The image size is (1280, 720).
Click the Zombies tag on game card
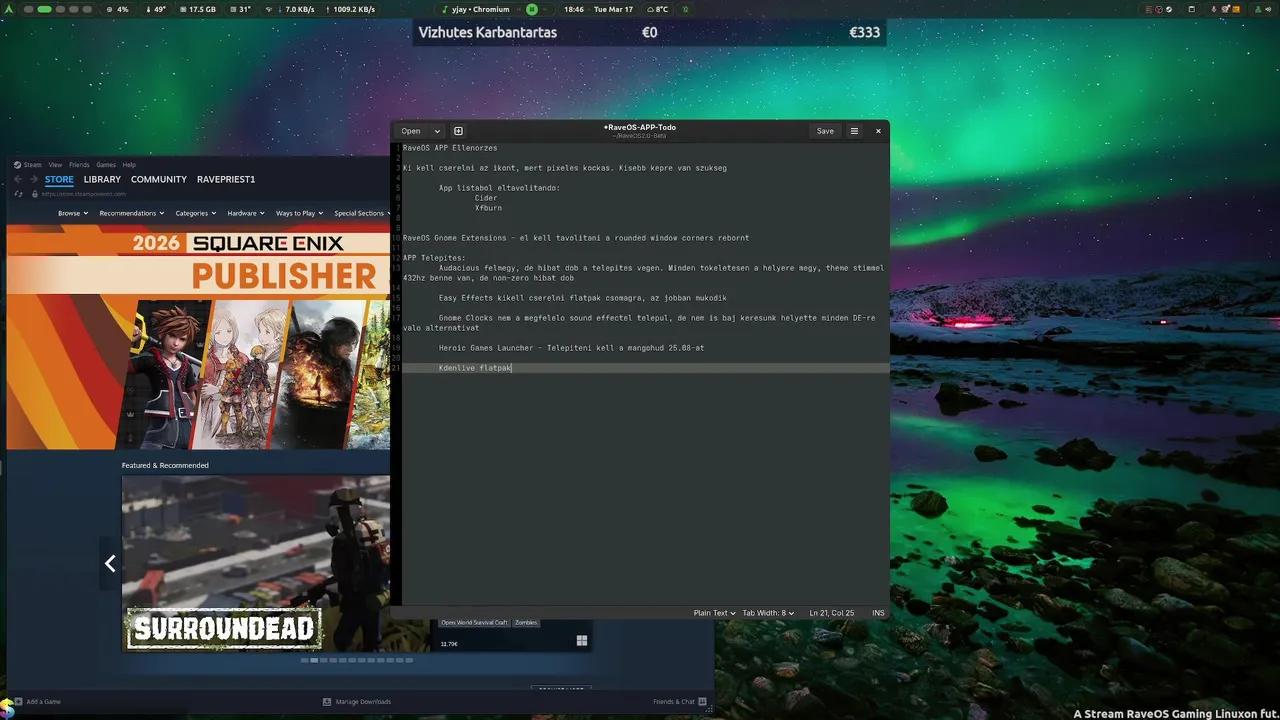[x=526, y=623]
